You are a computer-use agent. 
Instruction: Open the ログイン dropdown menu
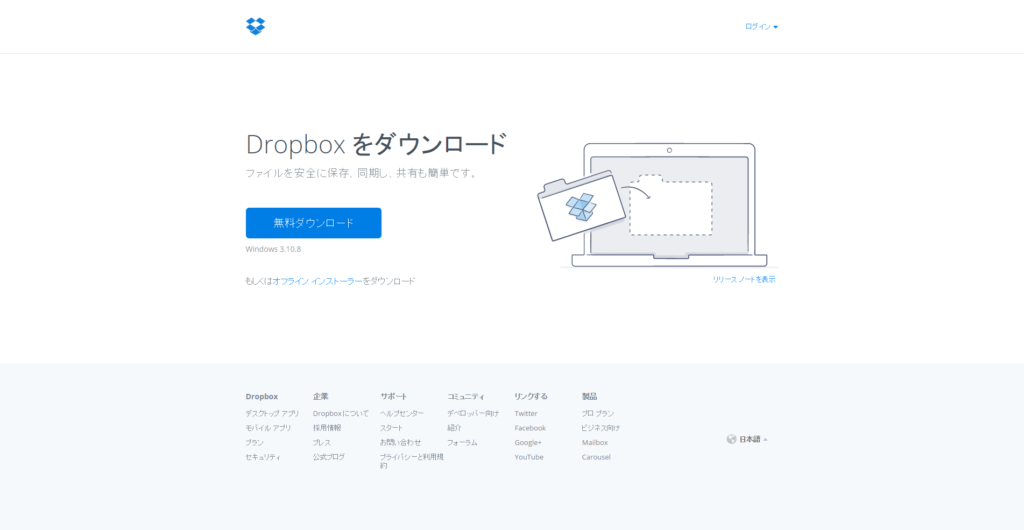[x=761, y=27]
